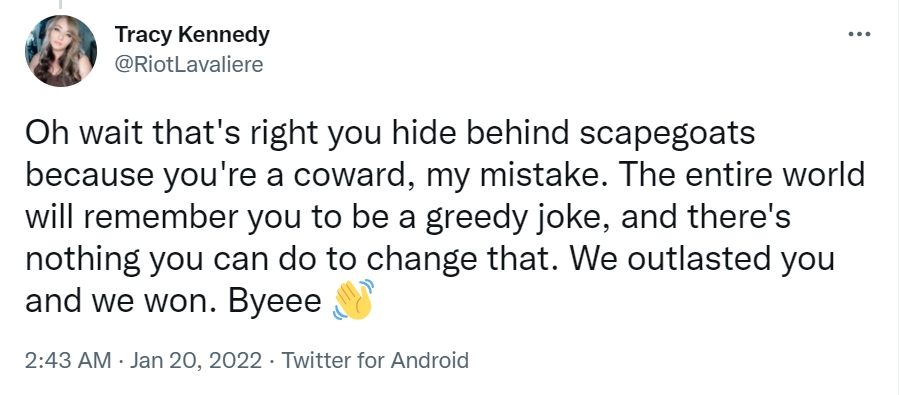Click the word "Byeee" in the tweet
Screen dimensions: 900x395
274,302
